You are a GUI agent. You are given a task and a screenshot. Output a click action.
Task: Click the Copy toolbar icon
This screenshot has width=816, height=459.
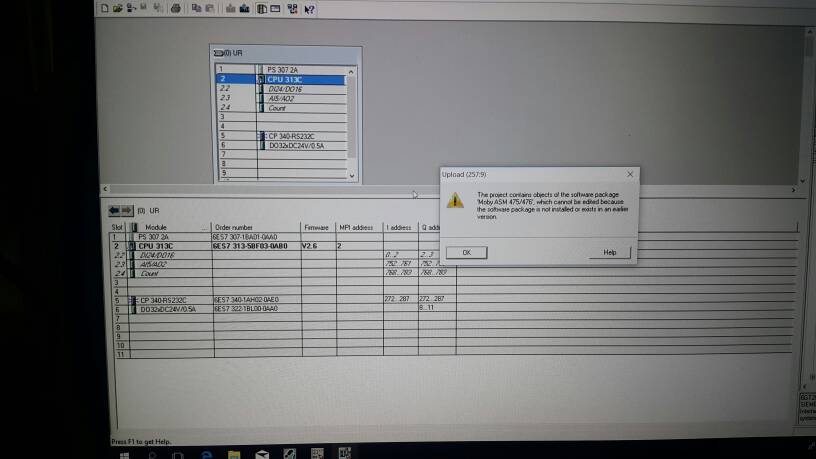[x=196, y=8]
